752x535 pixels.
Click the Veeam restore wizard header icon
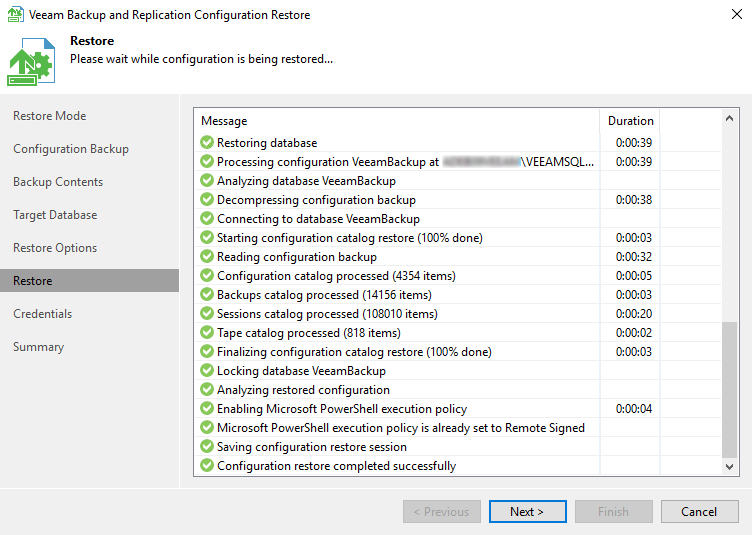pos(32,60)
